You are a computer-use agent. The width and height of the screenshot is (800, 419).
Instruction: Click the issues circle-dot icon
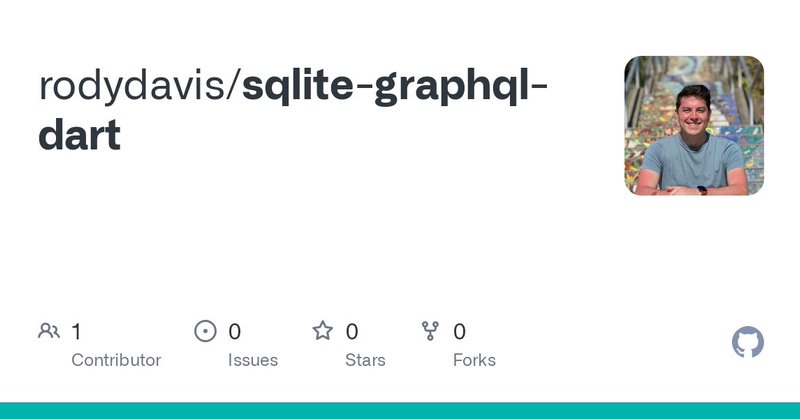[205, 331]
